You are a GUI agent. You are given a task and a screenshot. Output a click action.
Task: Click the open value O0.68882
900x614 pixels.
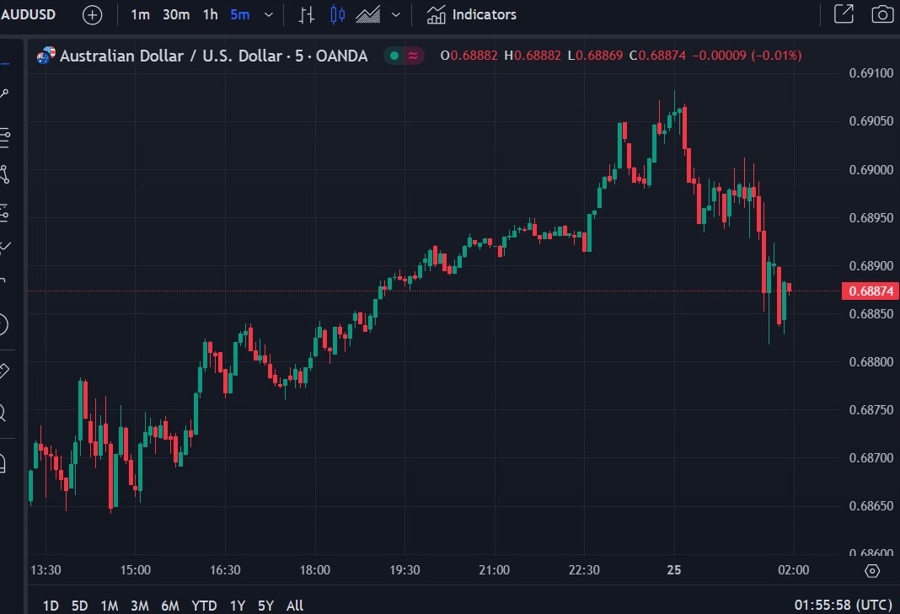[469, 56]
